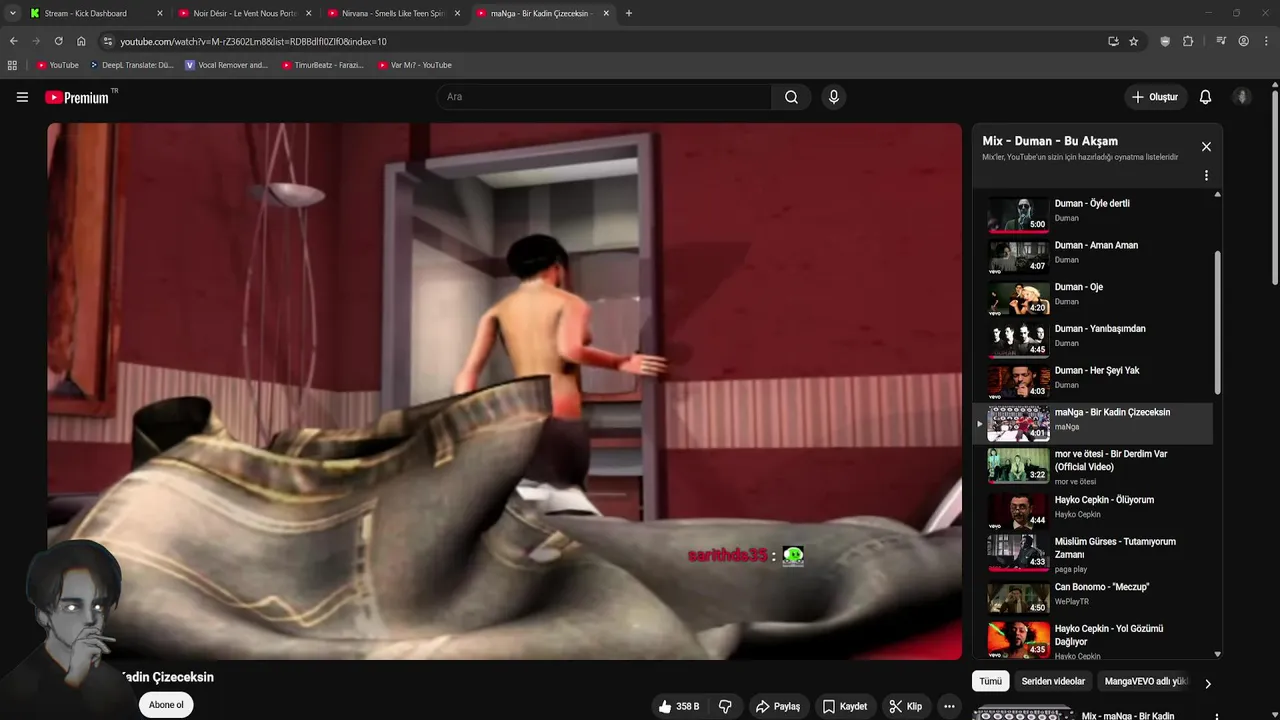
Task: Open install app icon in address bar
Action: pyautogui.click(x=1113, y=41)
